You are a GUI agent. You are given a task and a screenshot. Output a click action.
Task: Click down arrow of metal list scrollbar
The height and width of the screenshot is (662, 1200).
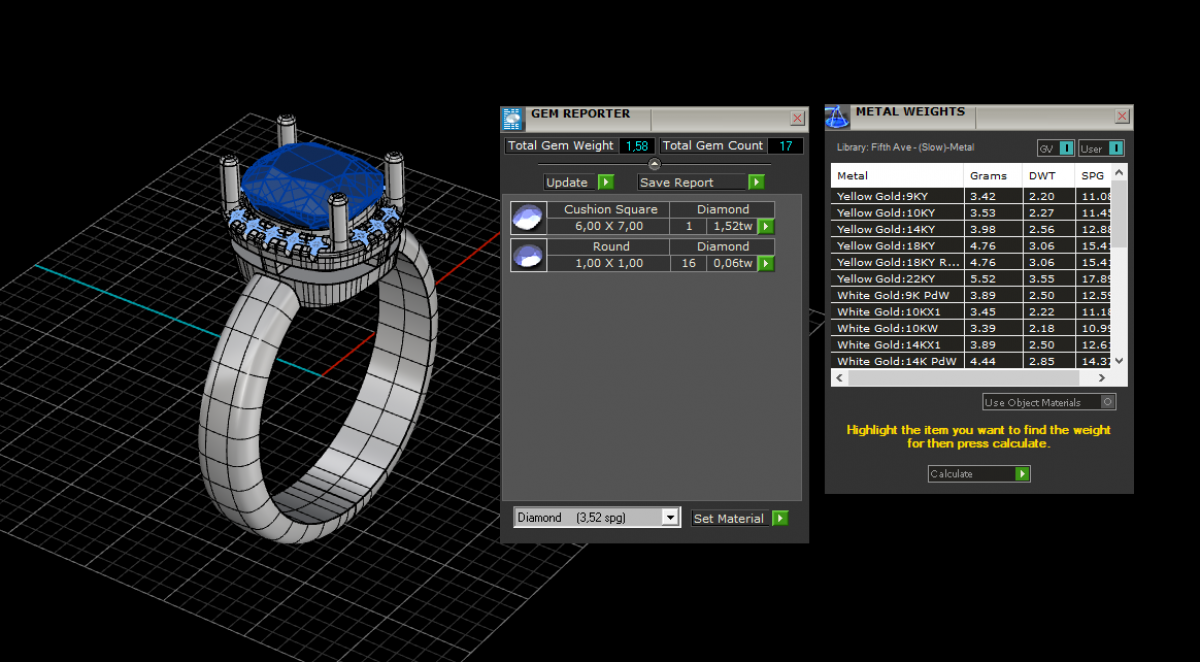click(x=1119, y=360)
